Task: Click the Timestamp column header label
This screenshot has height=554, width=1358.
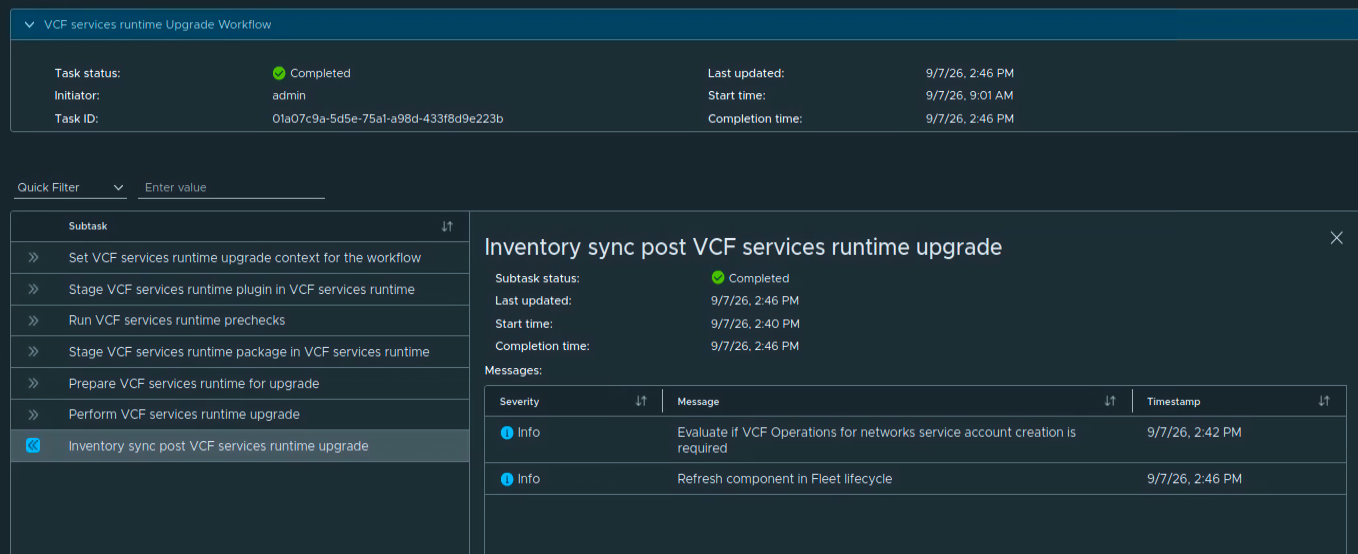Action: (1174, 402)
